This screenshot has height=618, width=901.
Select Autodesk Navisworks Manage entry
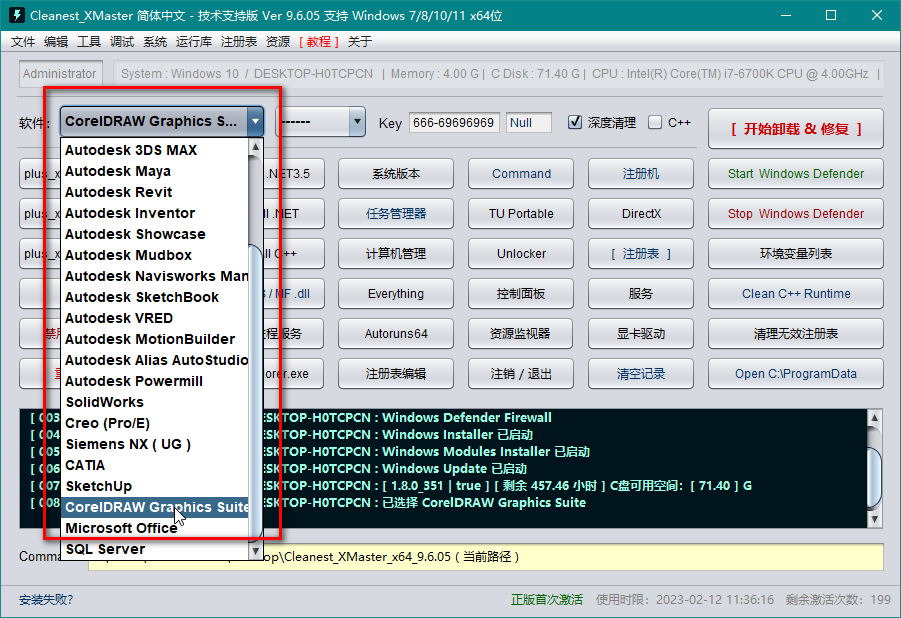pos(155,276)
